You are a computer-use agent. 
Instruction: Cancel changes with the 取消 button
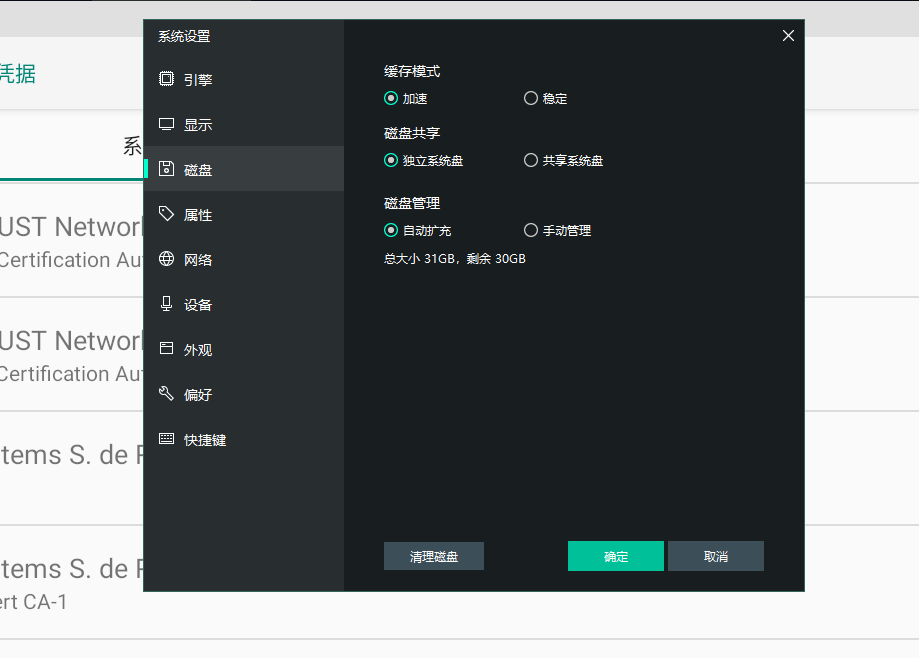pyautogui.click(x=715, y=556)
